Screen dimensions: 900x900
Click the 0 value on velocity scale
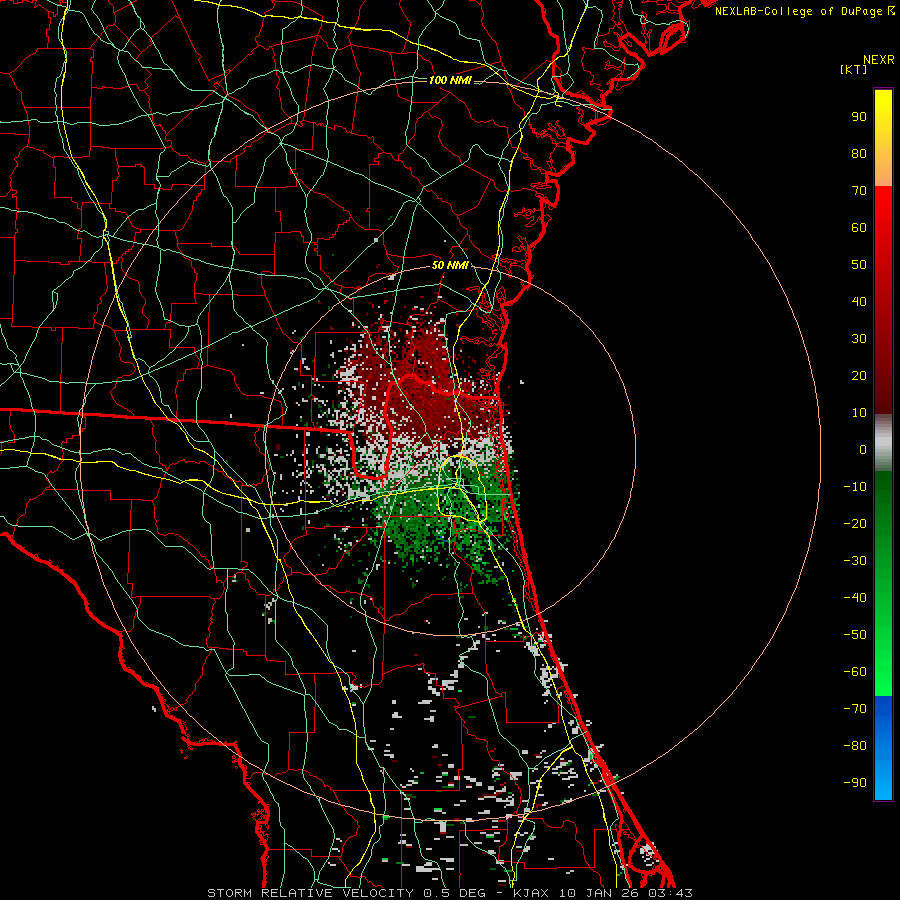pos(863,449)
